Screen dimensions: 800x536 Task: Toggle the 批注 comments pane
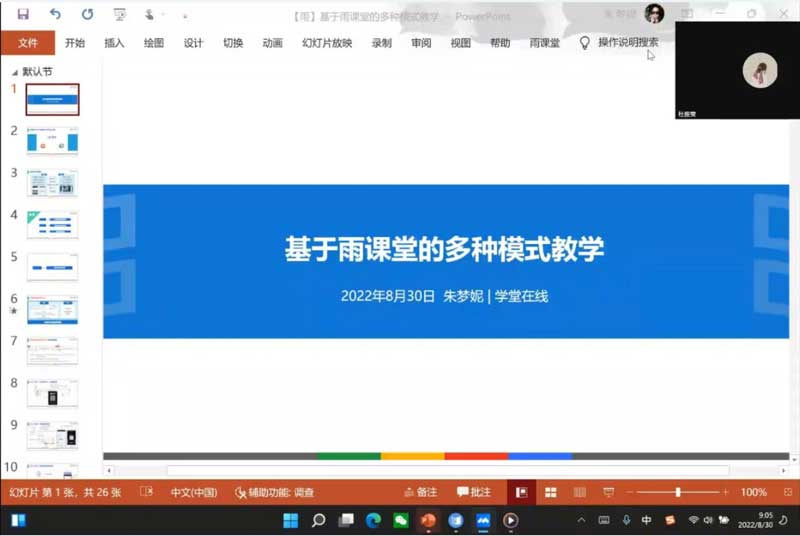click(x=474, y=492)
